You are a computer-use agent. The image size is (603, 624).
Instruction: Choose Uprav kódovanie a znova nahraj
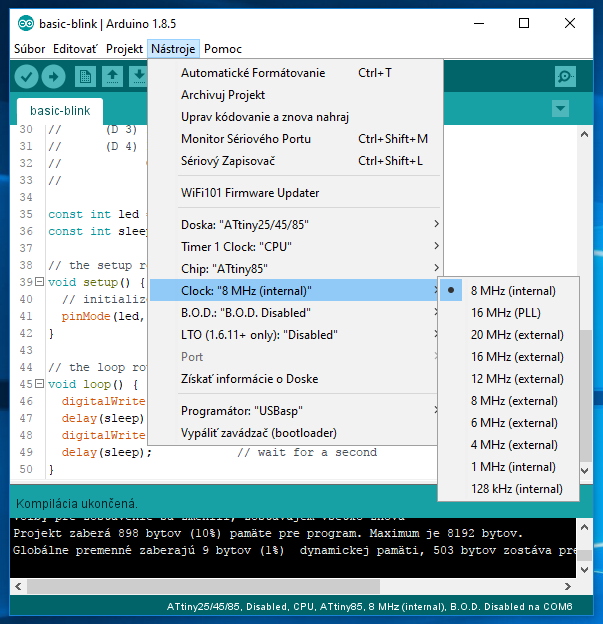[x=295, y=117]
